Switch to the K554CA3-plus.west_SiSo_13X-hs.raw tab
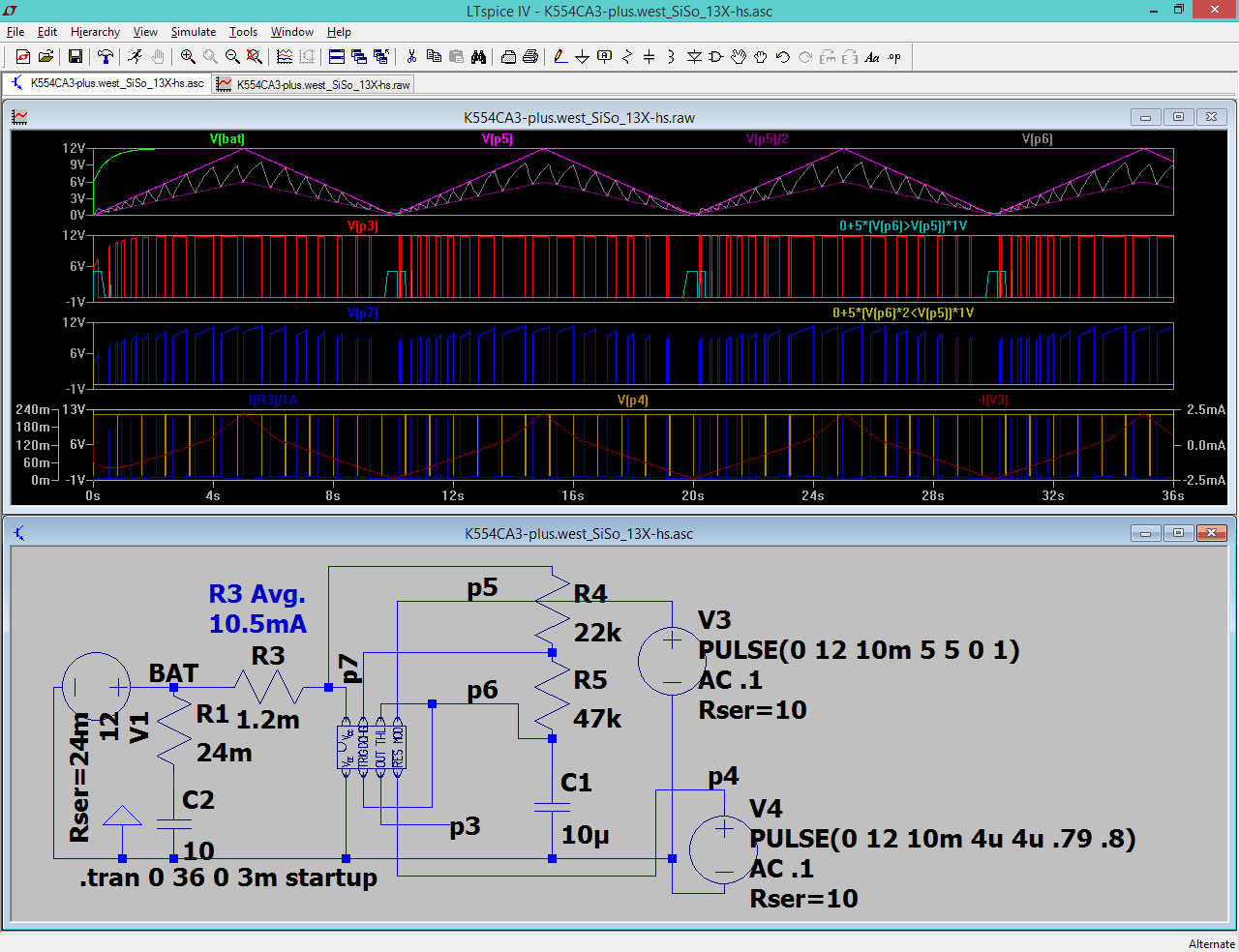Viewport: 1239px width, 952px height. click(314, 84)
